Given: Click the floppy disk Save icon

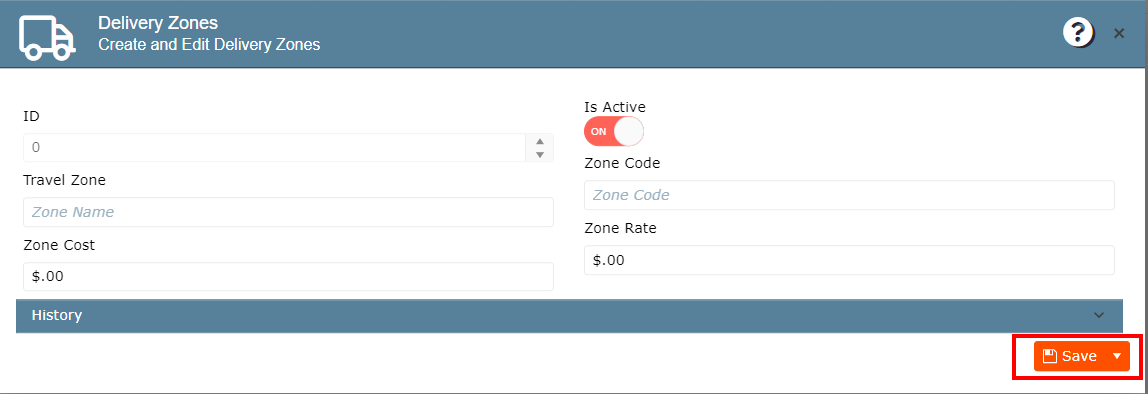Looking at the screenshot, I should (1050, 356).
